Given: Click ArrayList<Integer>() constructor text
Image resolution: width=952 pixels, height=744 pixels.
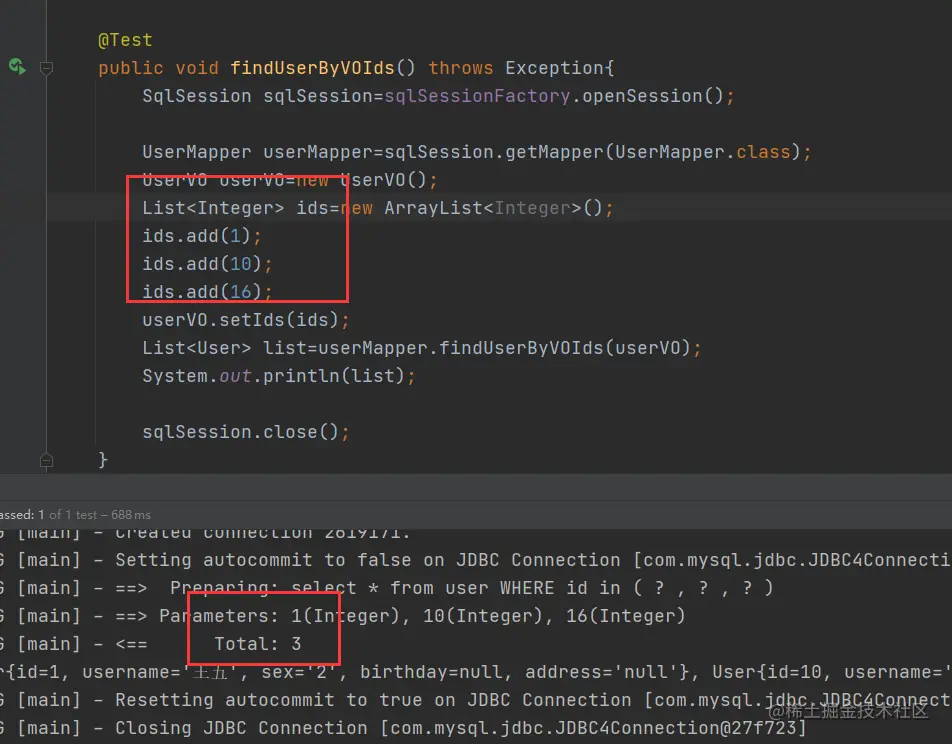Looking at the screenshot, I should [494, 208].
